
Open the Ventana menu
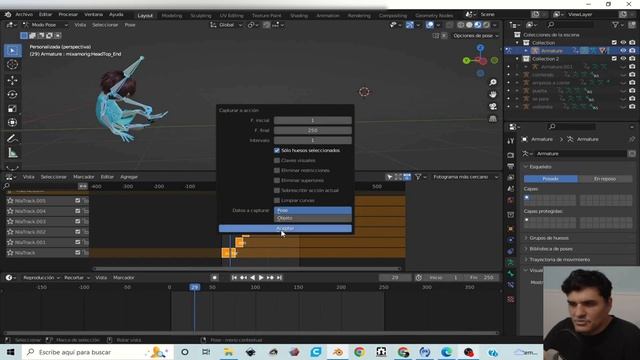click(93, 14)
